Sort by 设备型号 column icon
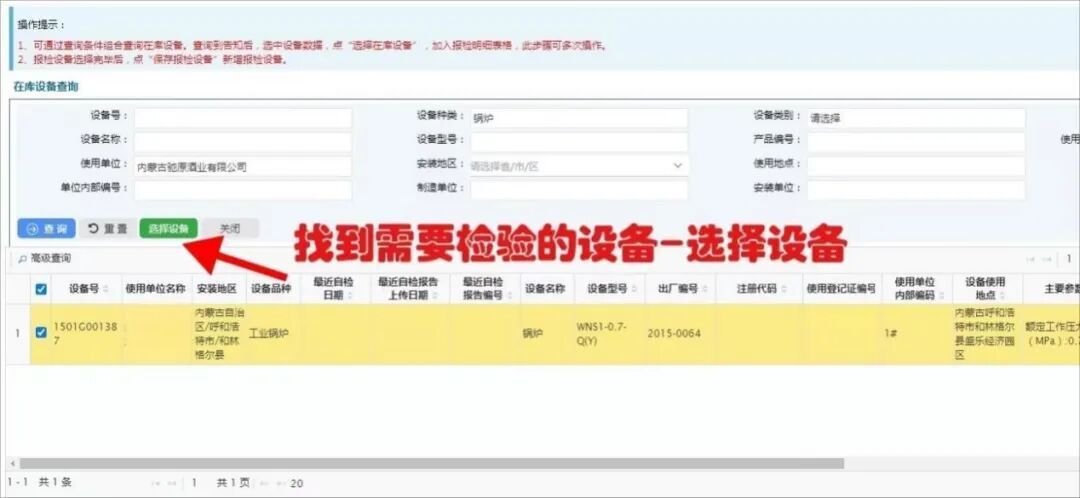This screenshot has width=1080, height=498. (634, 289)
